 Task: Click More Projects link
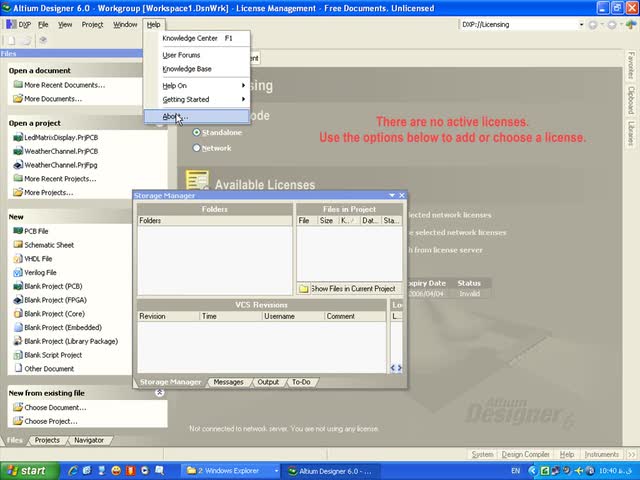point(49,193)
